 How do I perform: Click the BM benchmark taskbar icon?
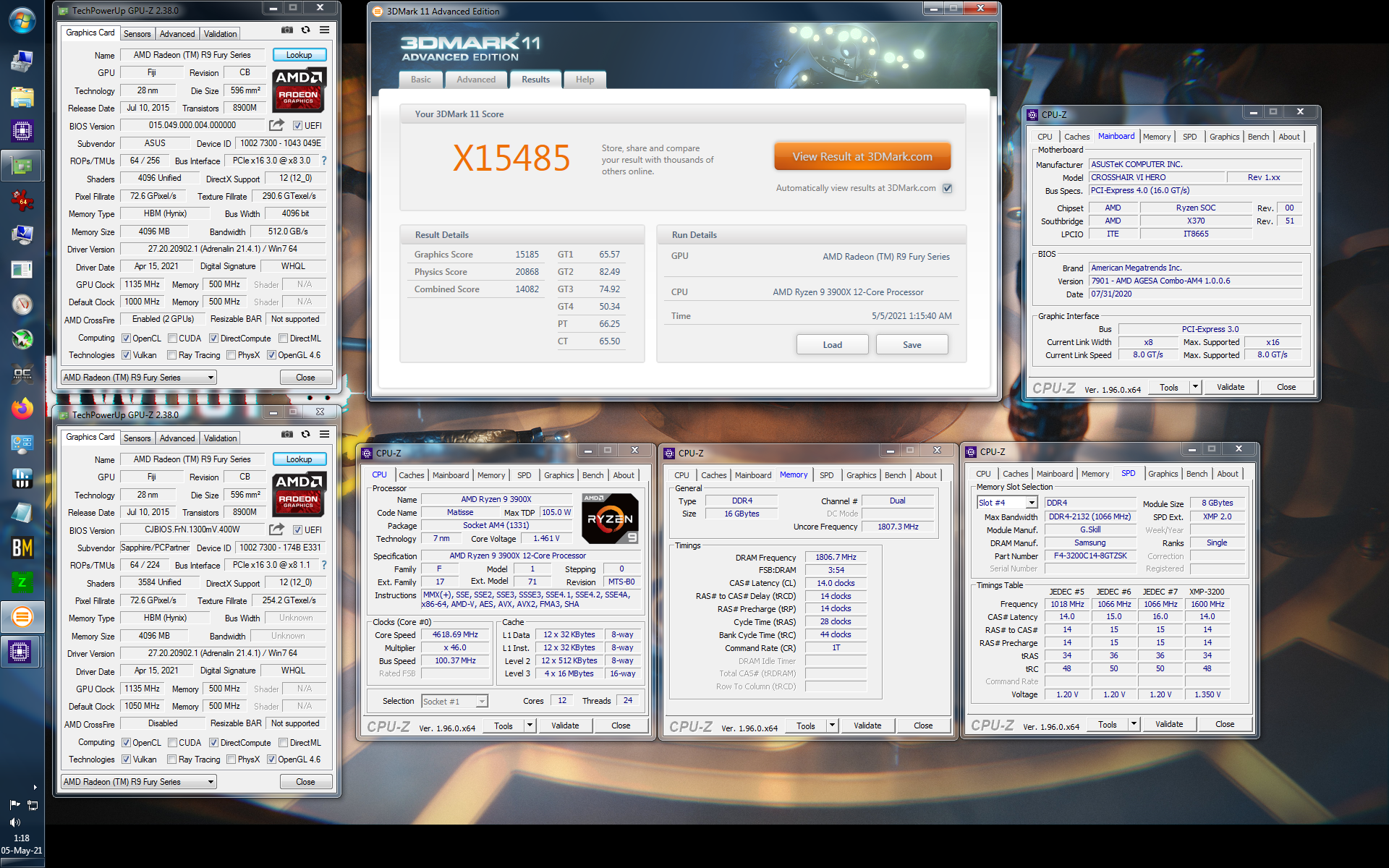pos(22,548)
